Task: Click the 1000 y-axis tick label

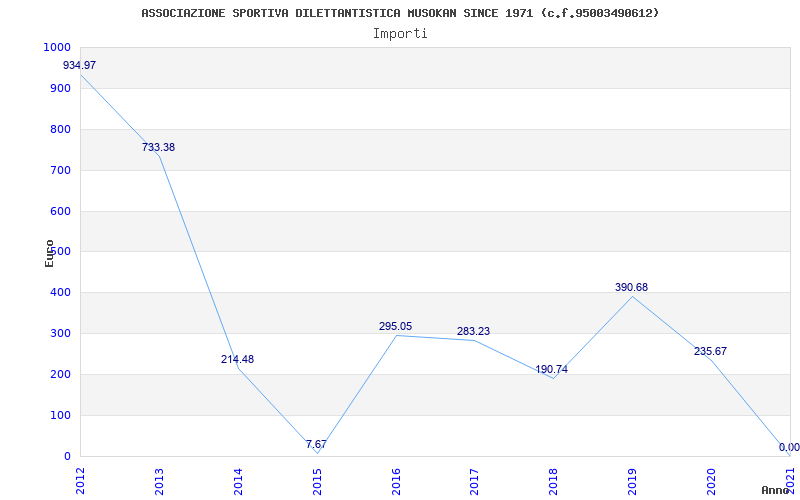Action: (x=57, y=47)
